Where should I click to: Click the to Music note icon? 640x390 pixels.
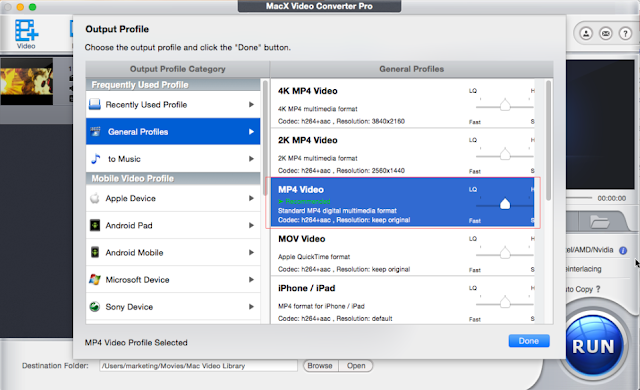coord(96,159)
